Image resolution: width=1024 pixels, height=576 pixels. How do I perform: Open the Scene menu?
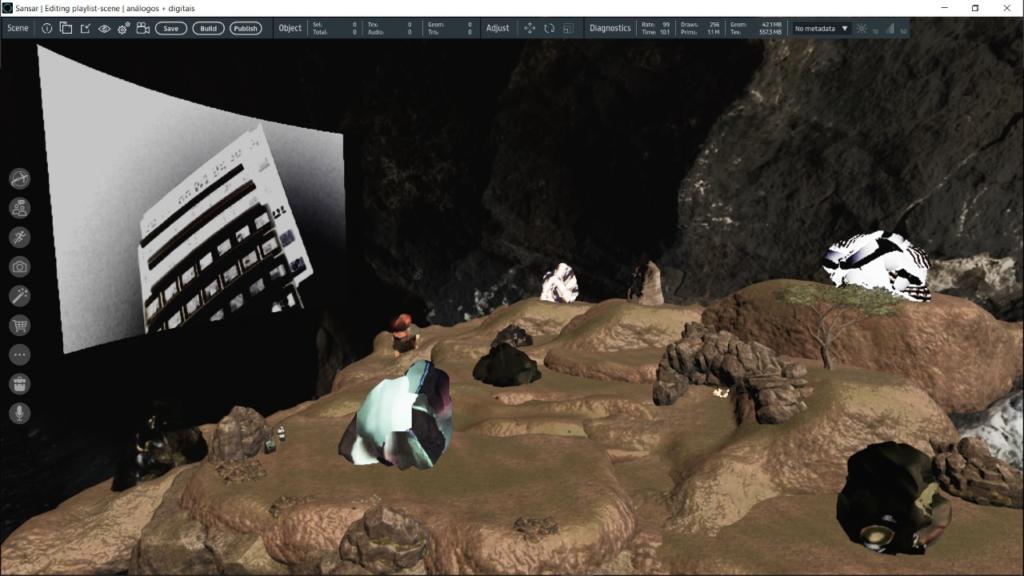pos(18,28)
